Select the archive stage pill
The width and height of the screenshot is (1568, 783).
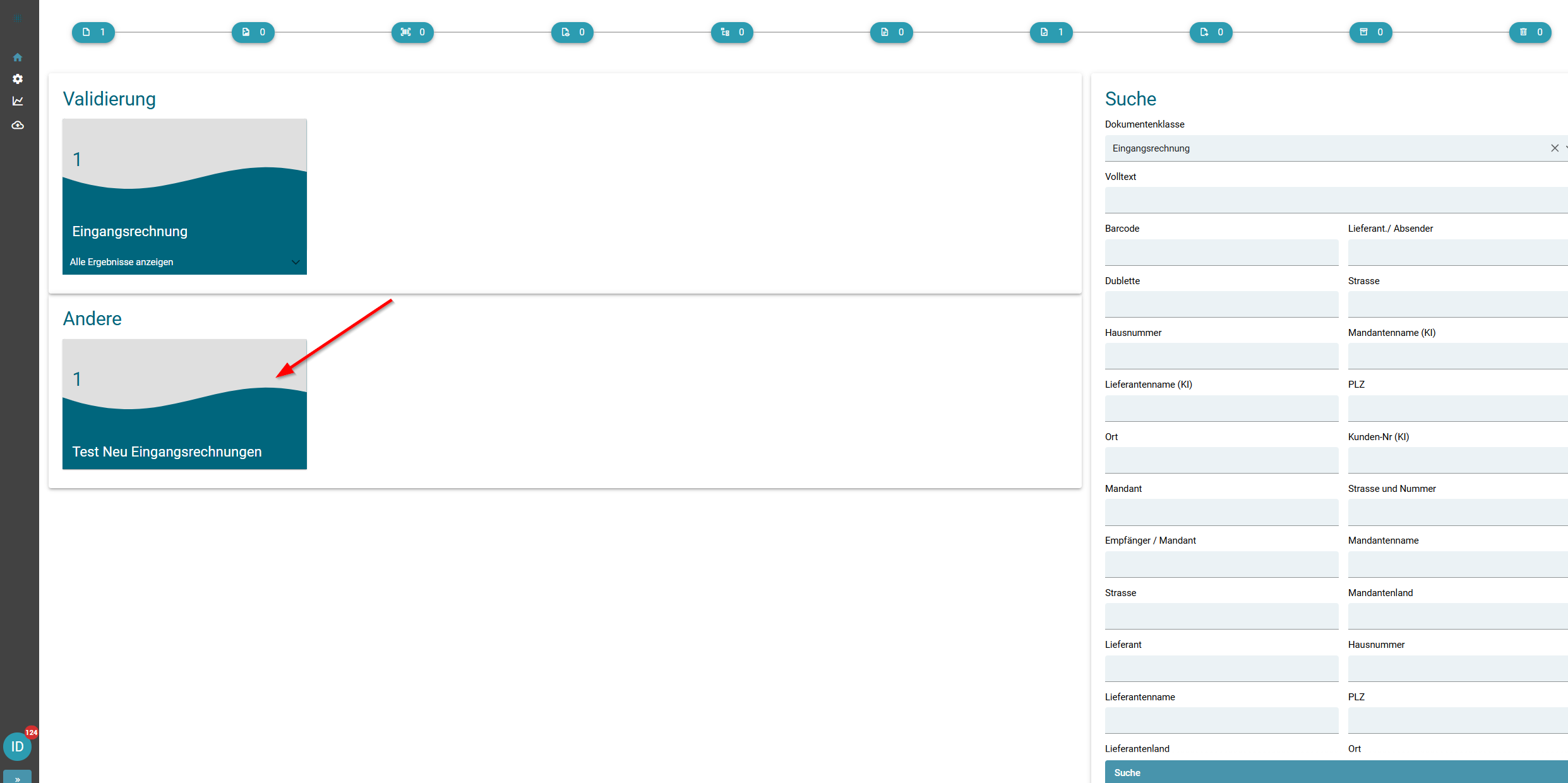[x=1370, y=32]
